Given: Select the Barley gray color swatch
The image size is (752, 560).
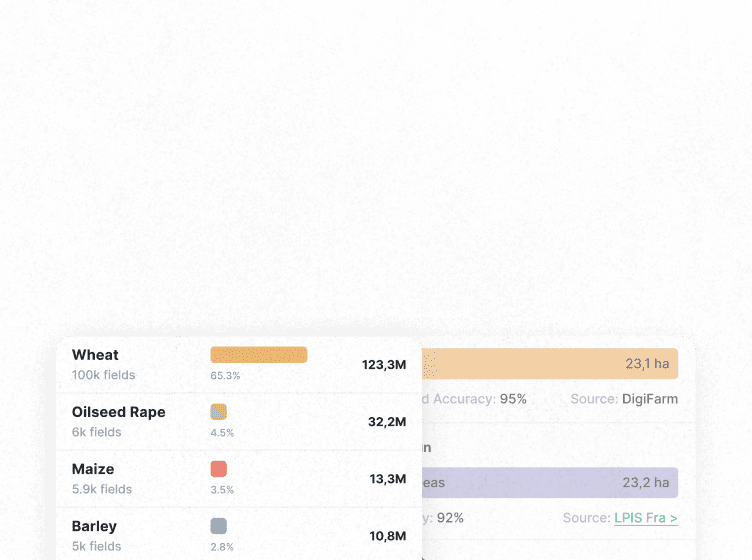Looking at the screenshot, I should (219, 526).
